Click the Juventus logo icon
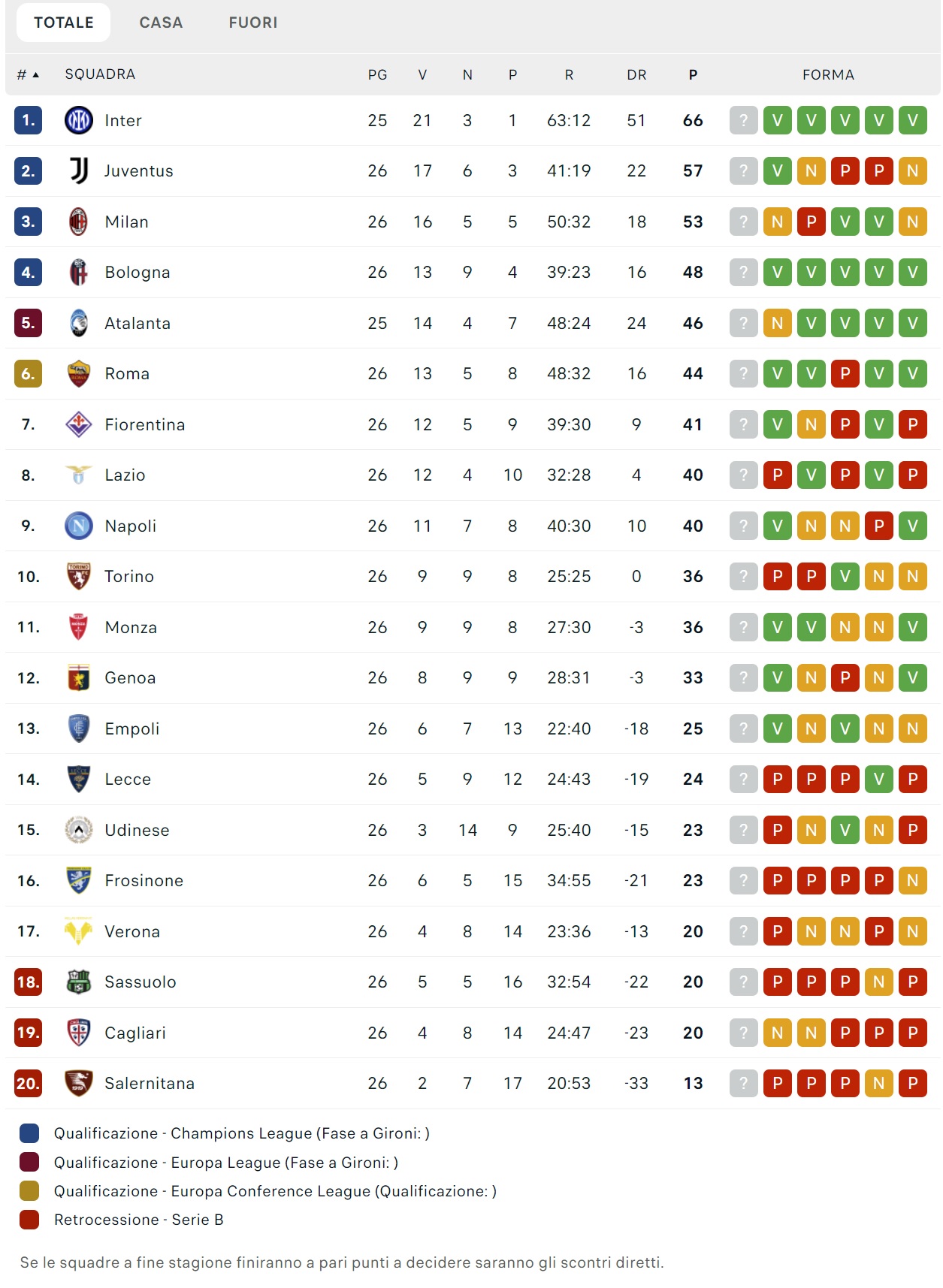Image resolution: width=943 pixels, height=1288 pixels. tap(79, 171)
